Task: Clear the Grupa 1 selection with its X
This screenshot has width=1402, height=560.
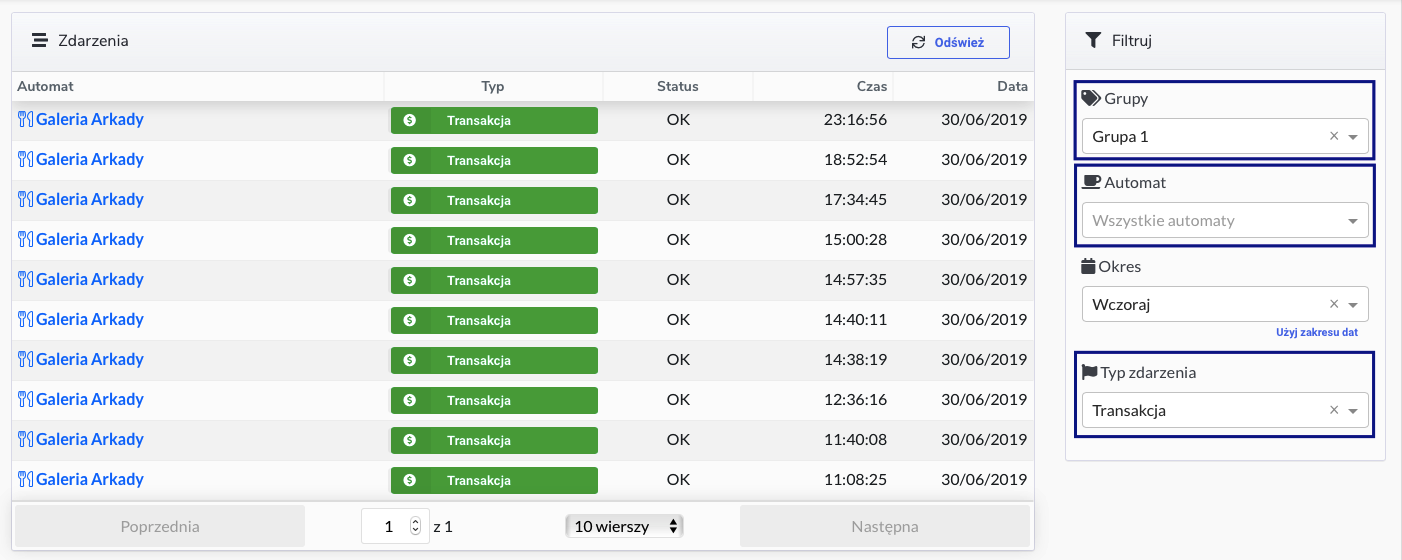Action: tap(1334, 136)
